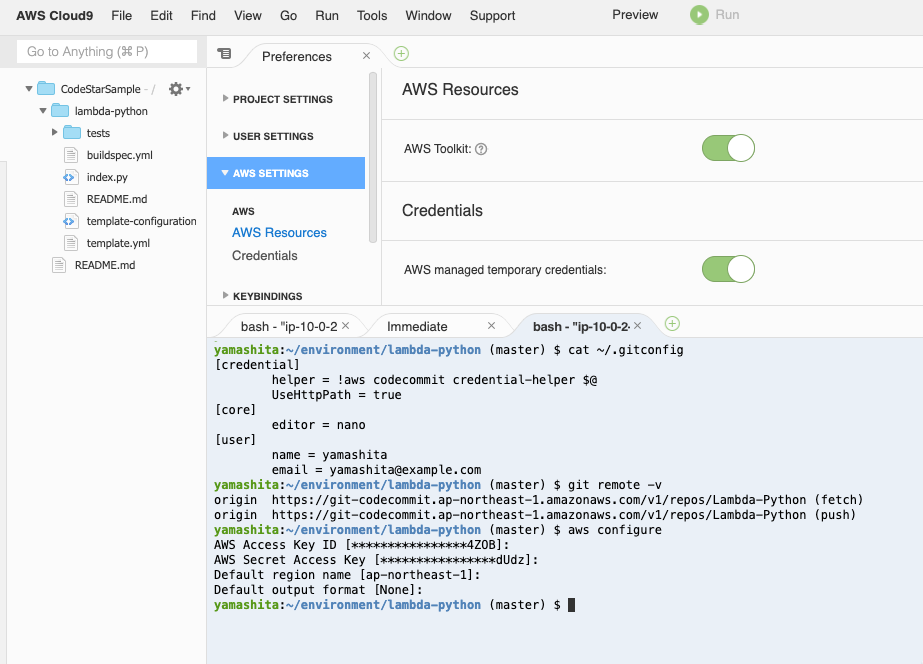Add a new terminal tab with plus icon
The height and width of the screenshot is (664, 923).
pos(672,324)
